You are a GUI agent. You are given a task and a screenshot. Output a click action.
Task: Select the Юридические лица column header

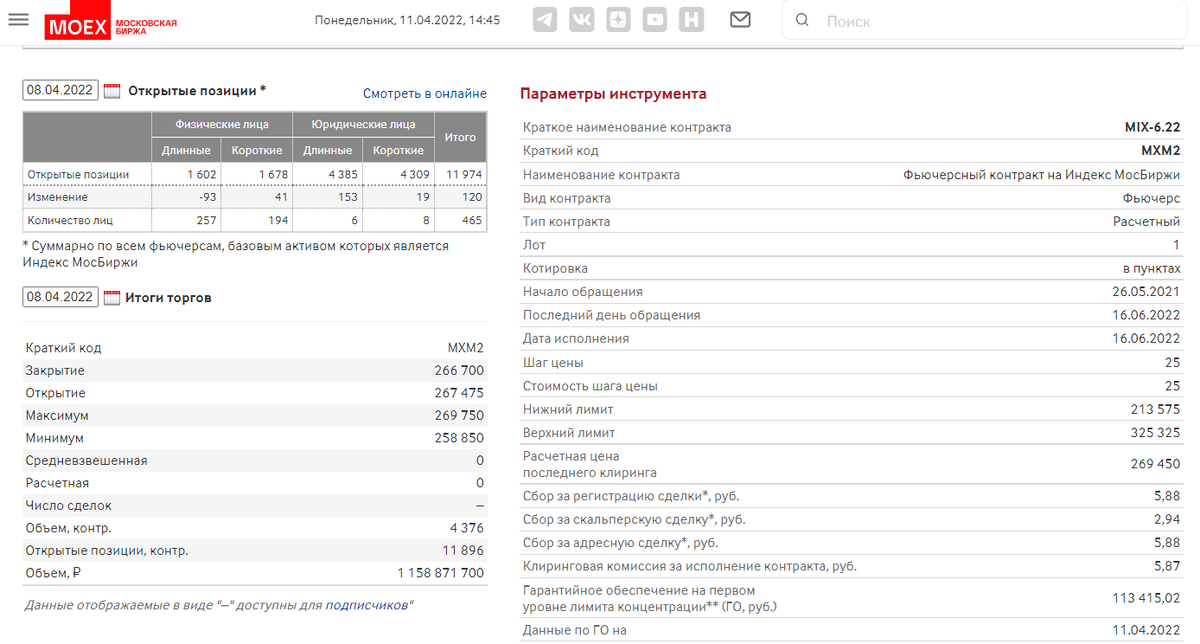click(x=362, y=125)
